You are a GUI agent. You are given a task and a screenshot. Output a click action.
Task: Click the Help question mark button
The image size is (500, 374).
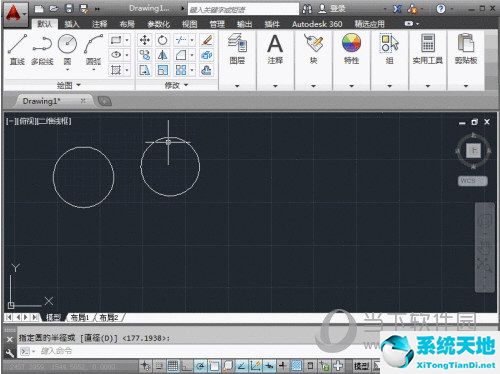pyautogui.click(x=441, y=9)
